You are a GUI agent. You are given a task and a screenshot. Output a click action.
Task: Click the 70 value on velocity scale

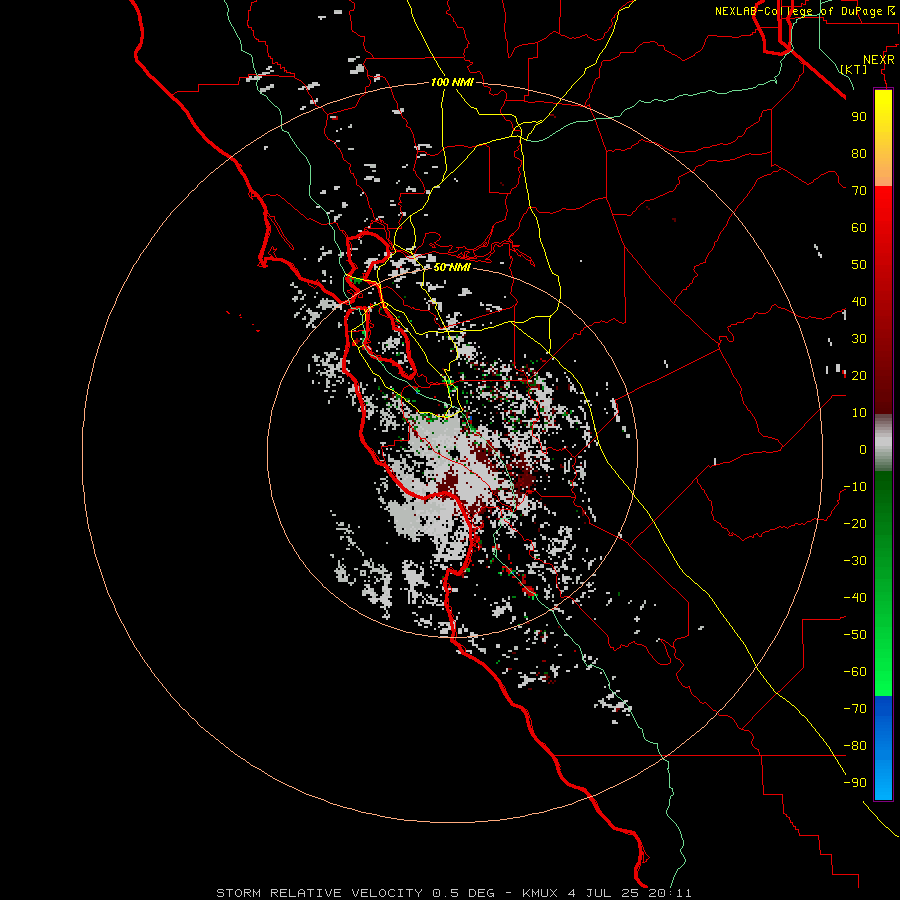click(x=859, y=191)
